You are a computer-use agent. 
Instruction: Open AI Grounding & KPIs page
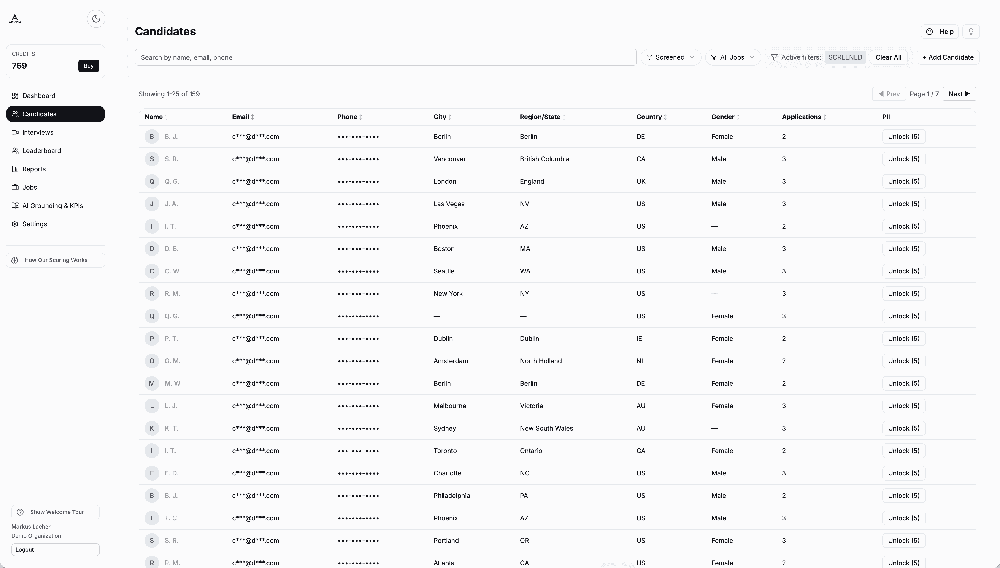click(x=55, y=206)
